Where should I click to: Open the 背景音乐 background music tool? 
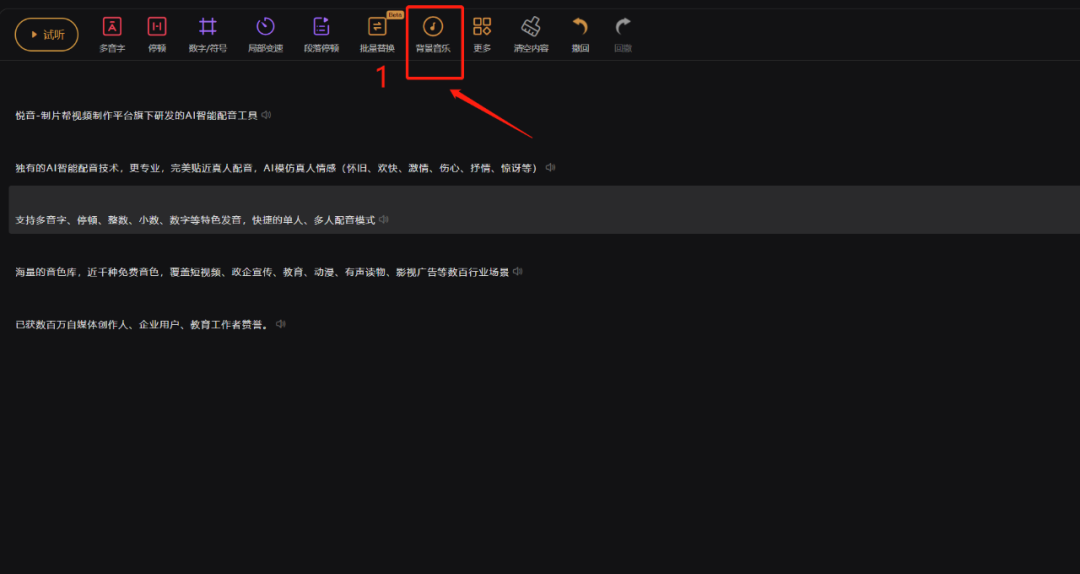click(x=433, y=35)
